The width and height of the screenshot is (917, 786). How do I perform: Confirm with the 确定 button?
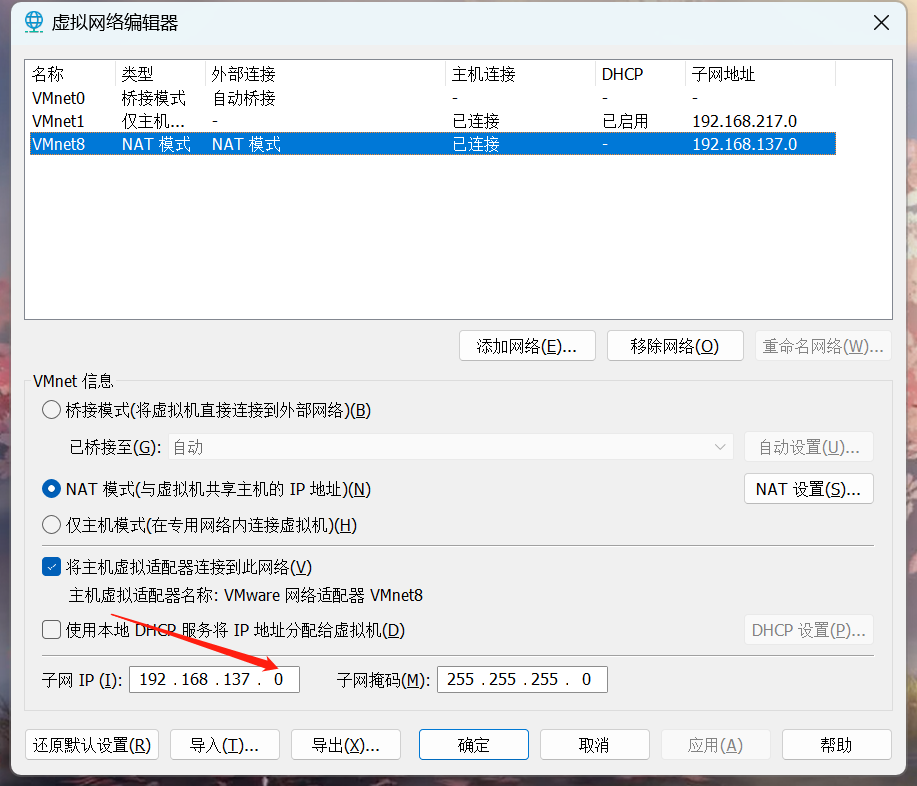tap(474, 744)
